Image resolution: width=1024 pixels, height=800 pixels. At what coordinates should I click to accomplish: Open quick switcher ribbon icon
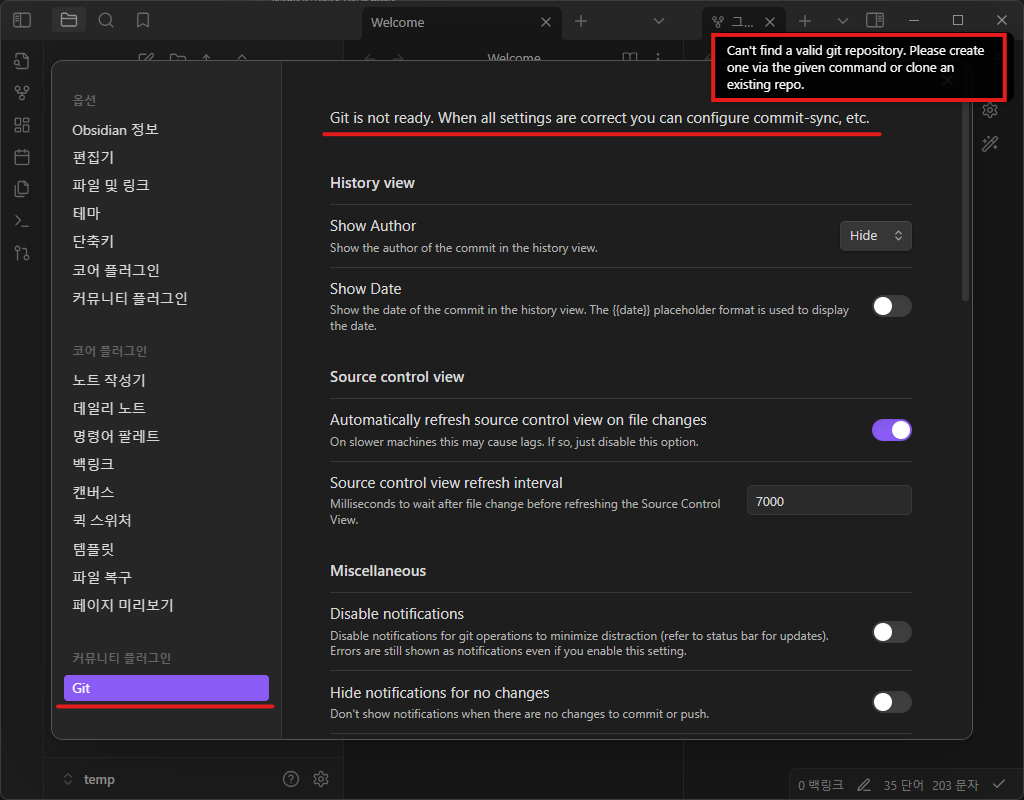click(x=22, y=61)
